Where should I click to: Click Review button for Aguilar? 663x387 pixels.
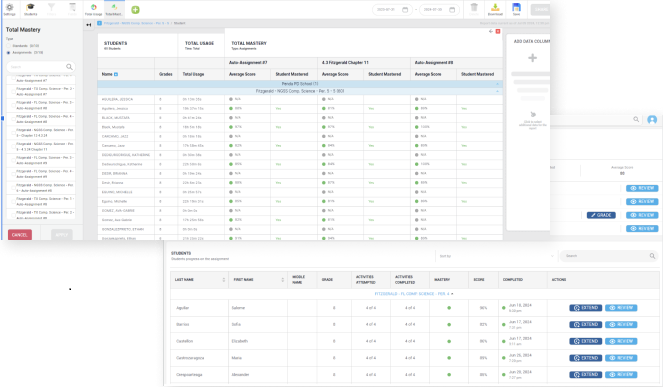click(621, 308)
